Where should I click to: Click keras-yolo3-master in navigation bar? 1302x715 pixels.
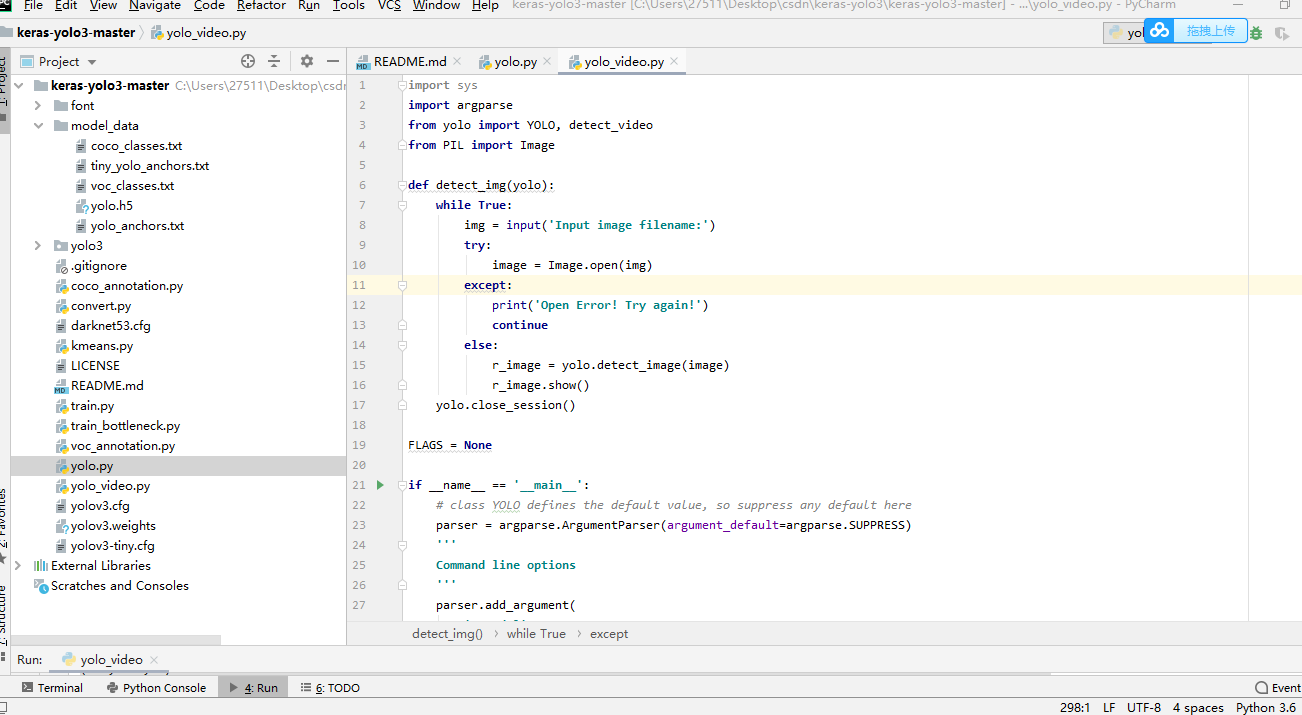[x=76, y=32]
